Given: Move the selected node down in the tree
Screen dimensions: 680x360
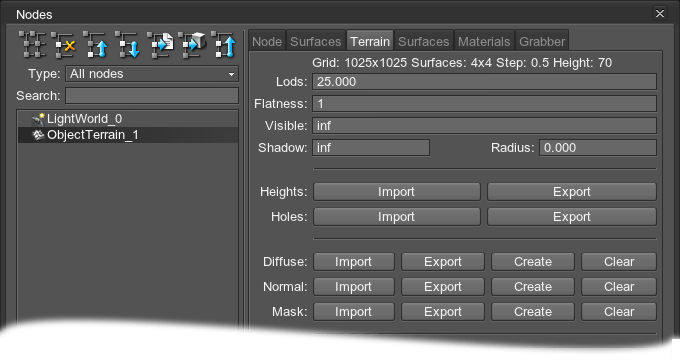Looking at the screenshot, I should click(128, 44).
